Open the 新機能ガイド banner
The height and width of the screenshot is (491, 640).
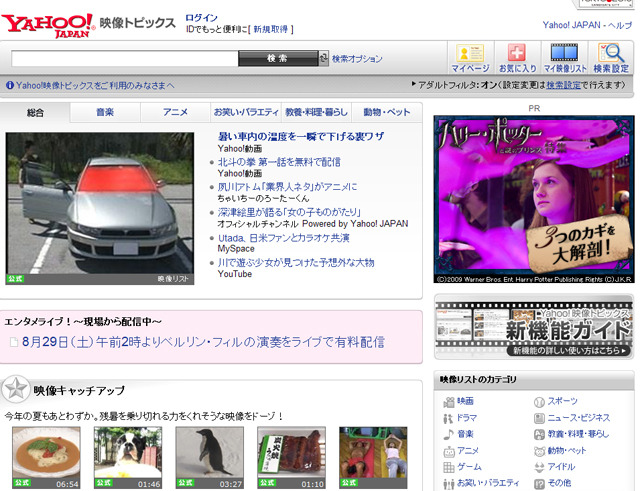534,327
